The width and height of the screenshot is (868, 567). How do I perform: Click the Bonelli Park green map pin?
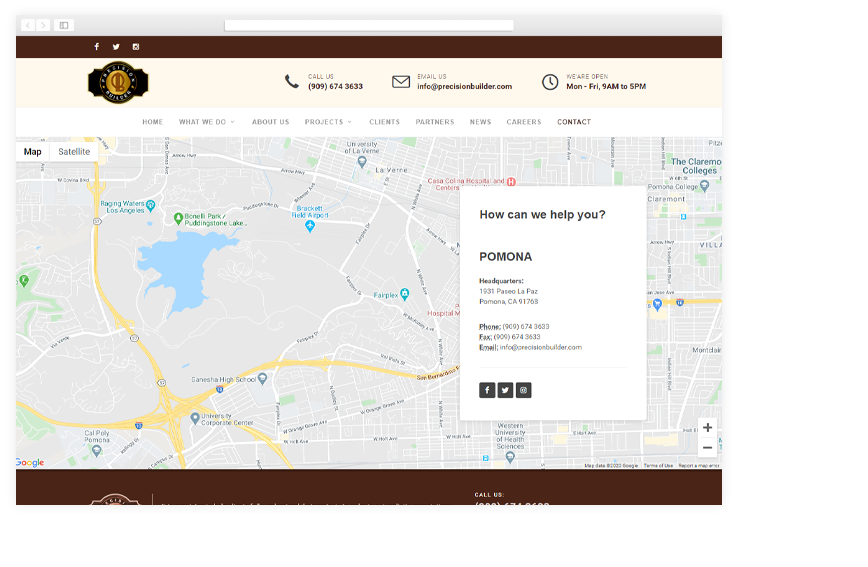click(x=178, y=219)
